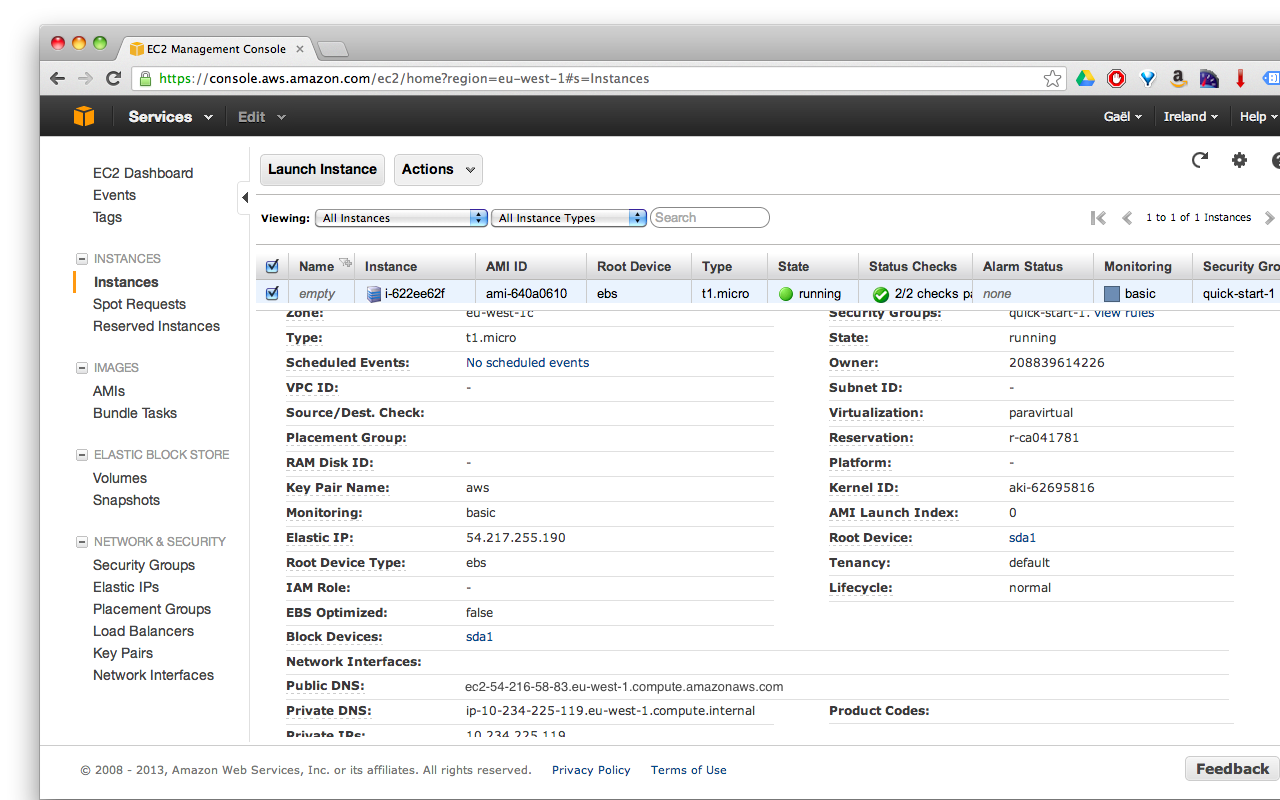Open column preferences via gear icon
Viewport: 1280px width, 800px height.
point(1239,160)
